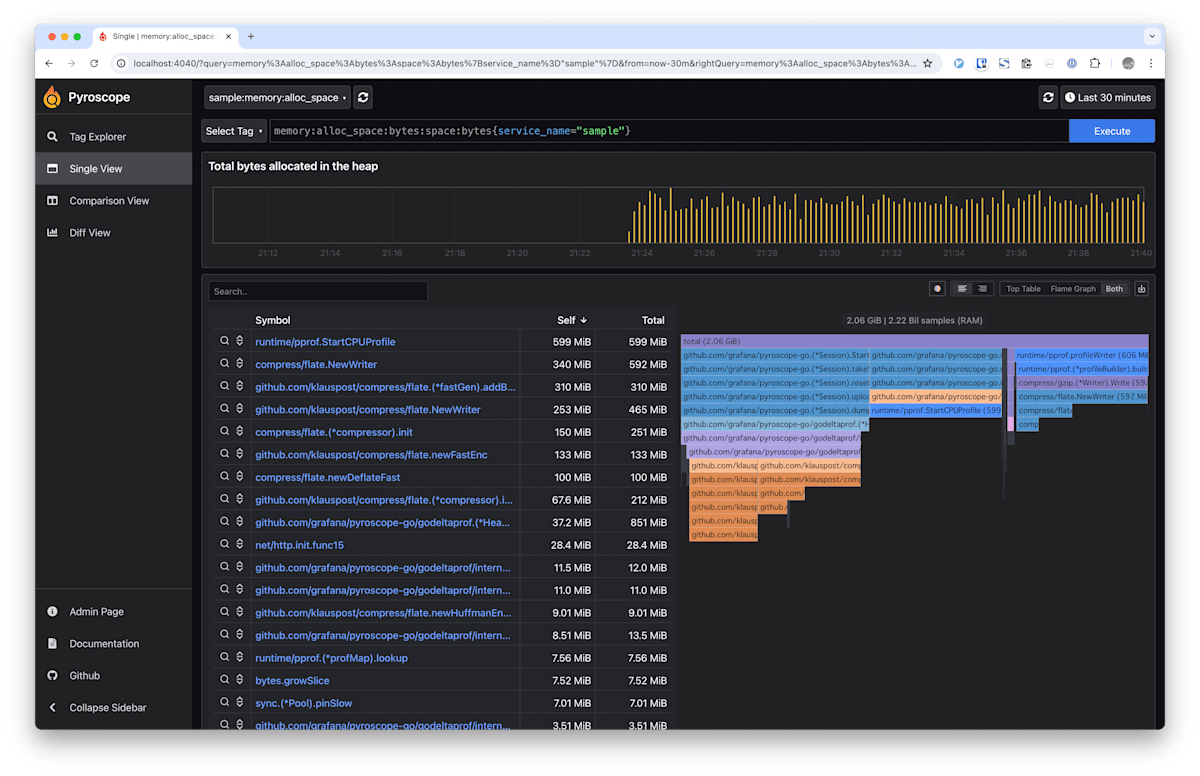This screenshot has height=776, width=1200.
Task: Click magnifier icon for compress/flate.(*compressor).init row
Action: pyautogui.click(x=225, y=432)
